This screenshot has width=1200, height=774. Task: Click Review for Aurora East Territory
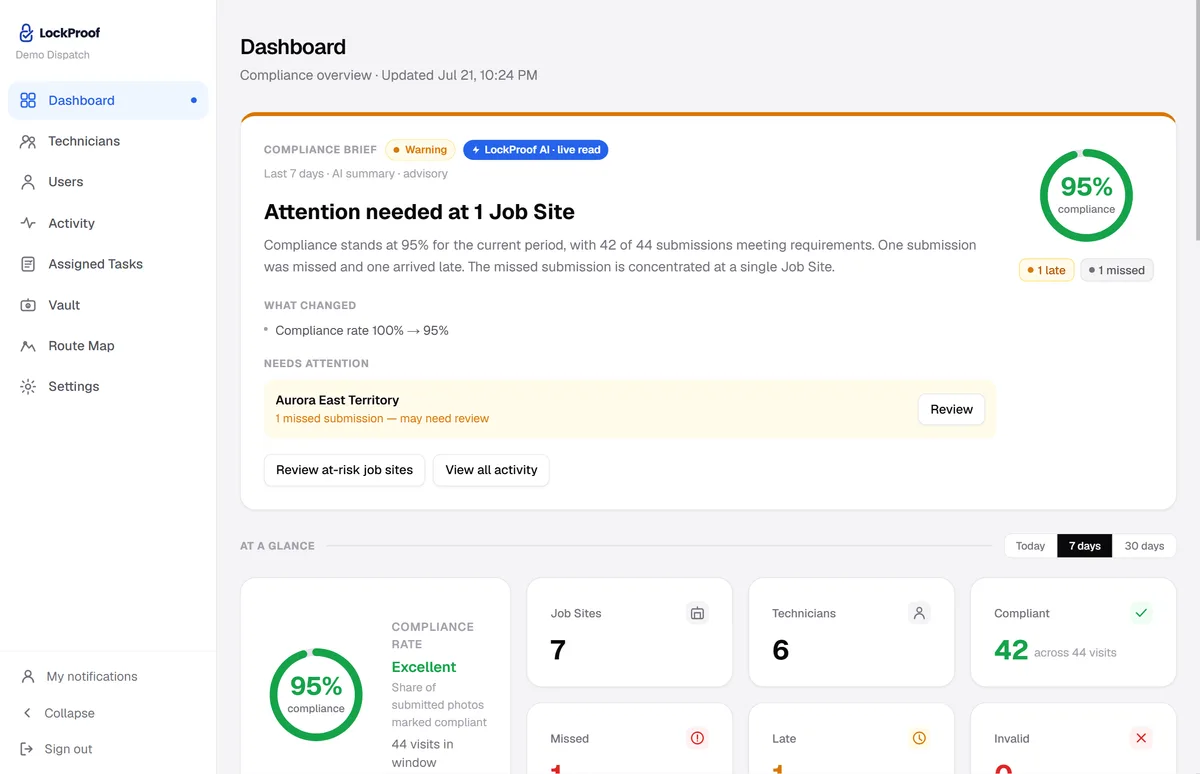(951, 409)
